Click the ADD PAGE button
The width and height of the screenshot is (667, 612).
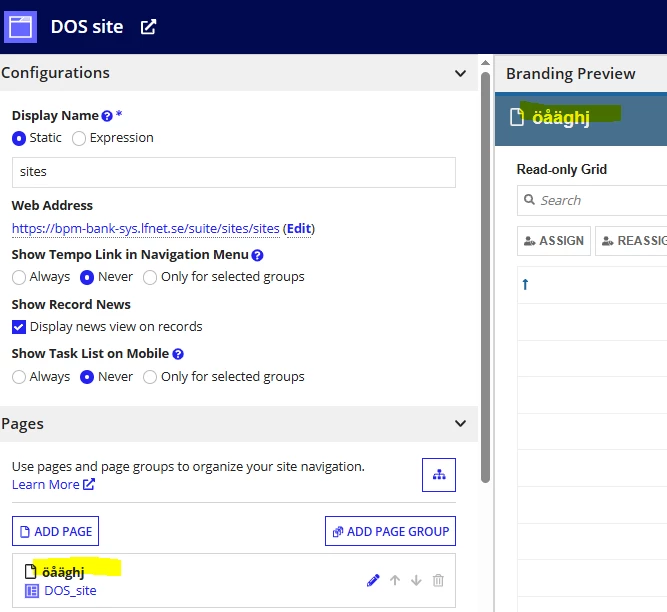[x=55, y=531]
